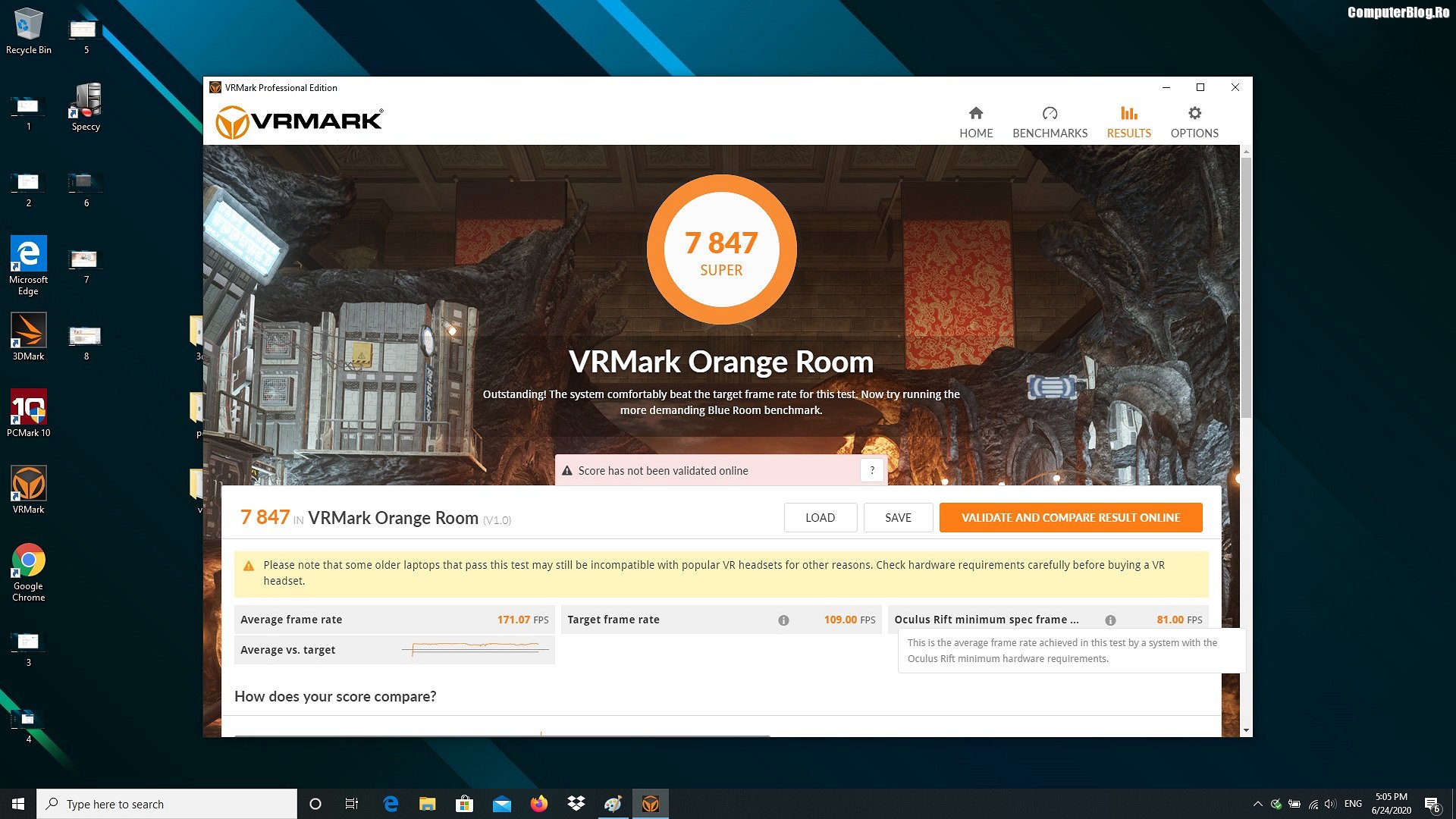The width and height of the screenshot is (1456, 819).
Task: Click the Oculus Rift minimum spec info icon
Action: 1110,620
